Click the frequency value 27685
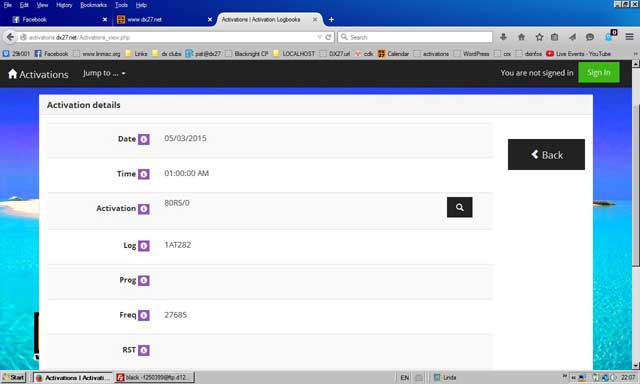640x384 pixels. click(176, 315)
